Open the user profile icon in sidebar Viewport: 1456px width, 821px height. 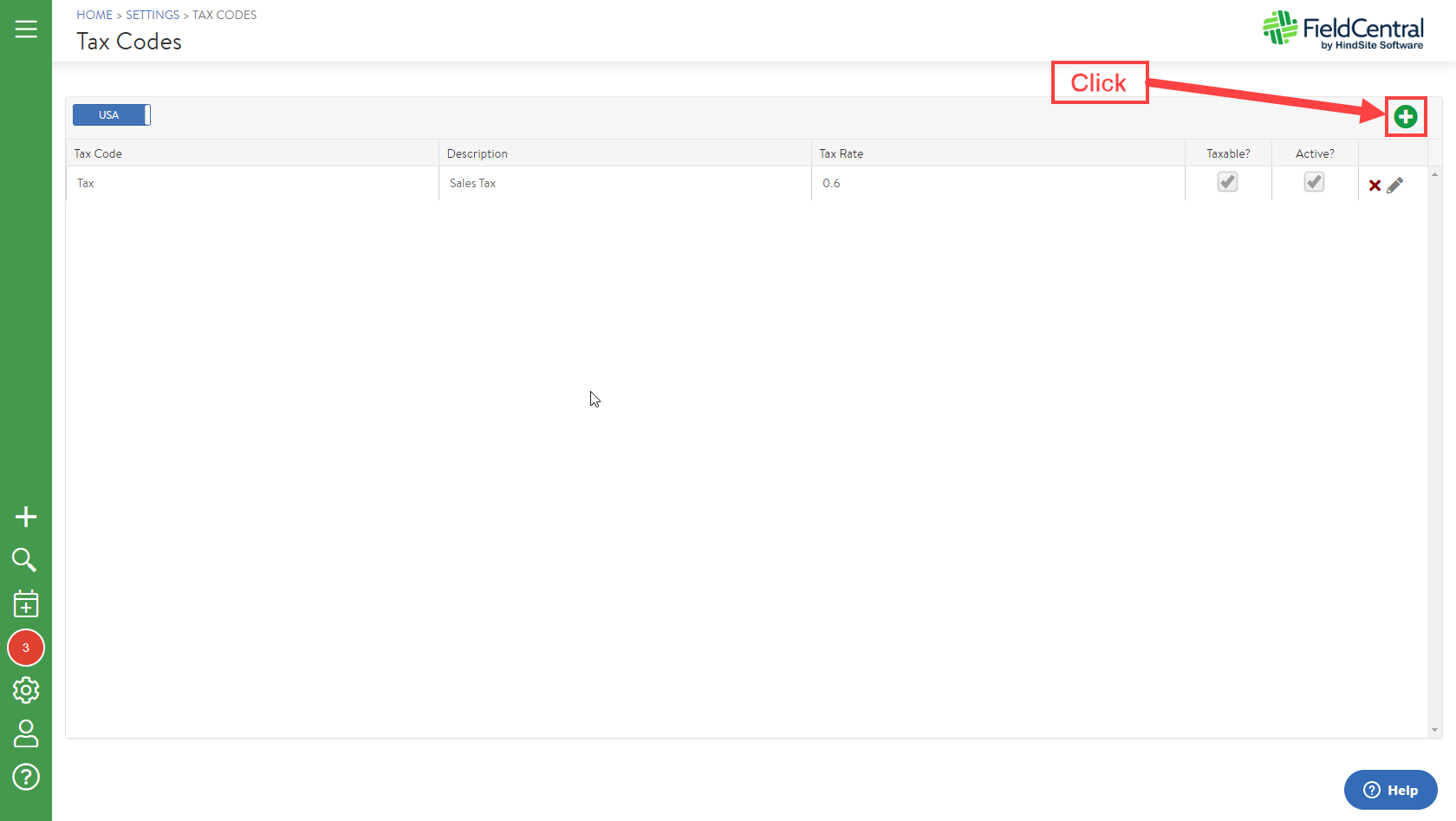26,733
